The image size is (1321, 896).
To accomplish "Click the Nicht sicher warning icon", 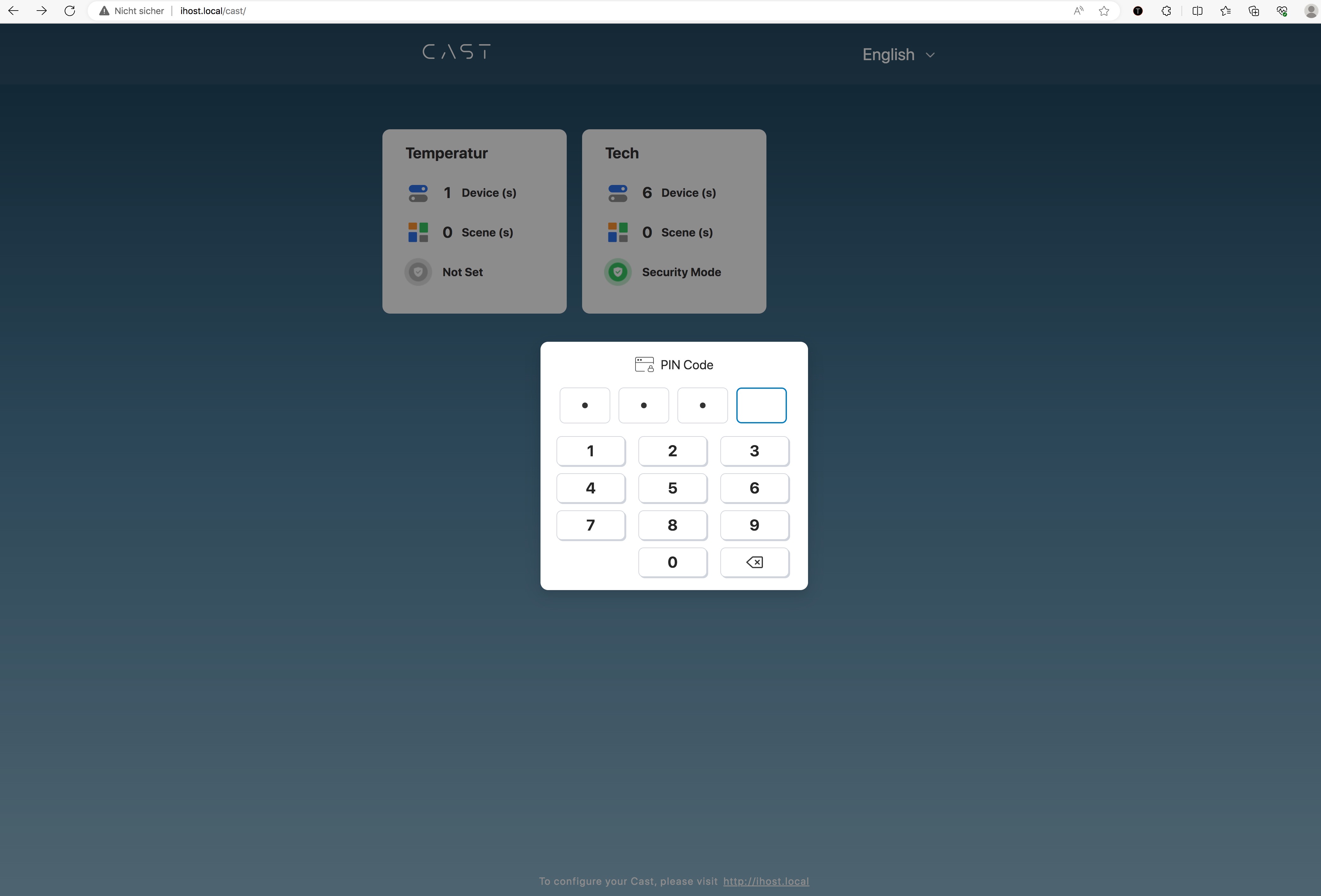I will 104,11.
